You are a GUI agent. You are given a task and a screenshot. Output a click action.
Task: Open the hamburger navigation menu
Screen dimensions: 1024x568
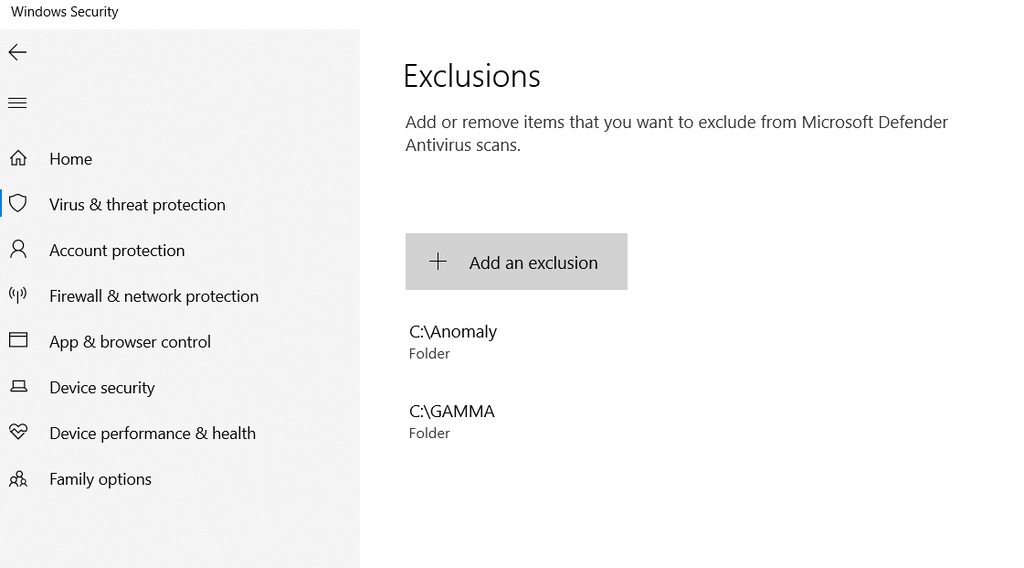point(18,103)
